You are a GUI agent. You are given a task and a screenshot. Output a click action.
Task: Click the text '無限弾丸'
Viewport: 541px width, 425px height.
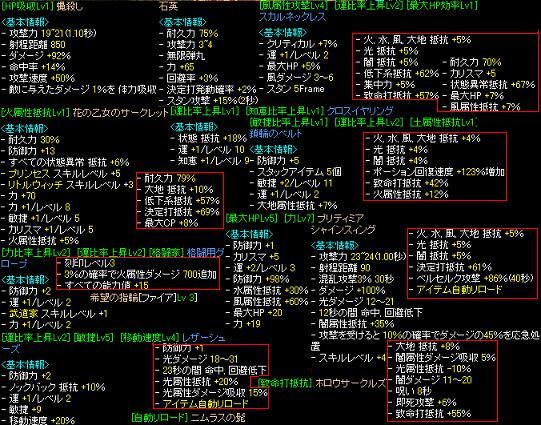185,56
